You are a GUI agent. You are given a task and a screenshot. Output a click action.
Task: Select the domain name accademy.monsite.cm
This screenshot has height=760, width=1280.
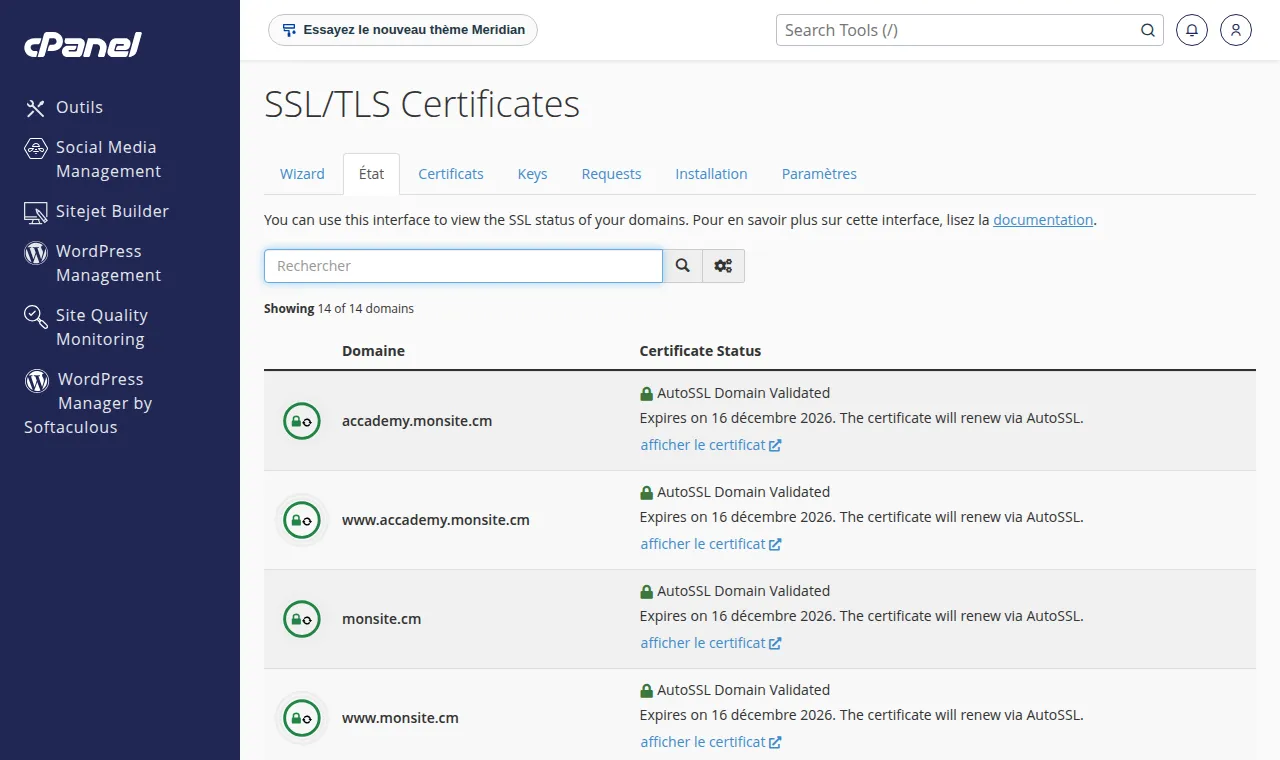[x=417, y=421]
